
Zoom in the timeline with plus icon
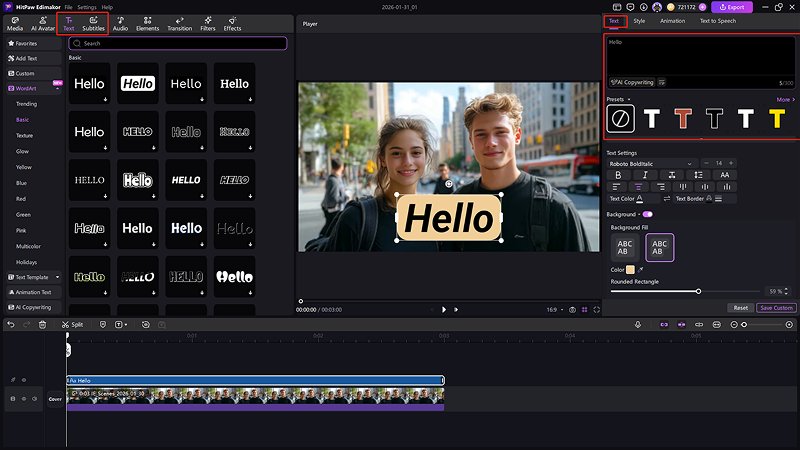[x=789, y=324]
